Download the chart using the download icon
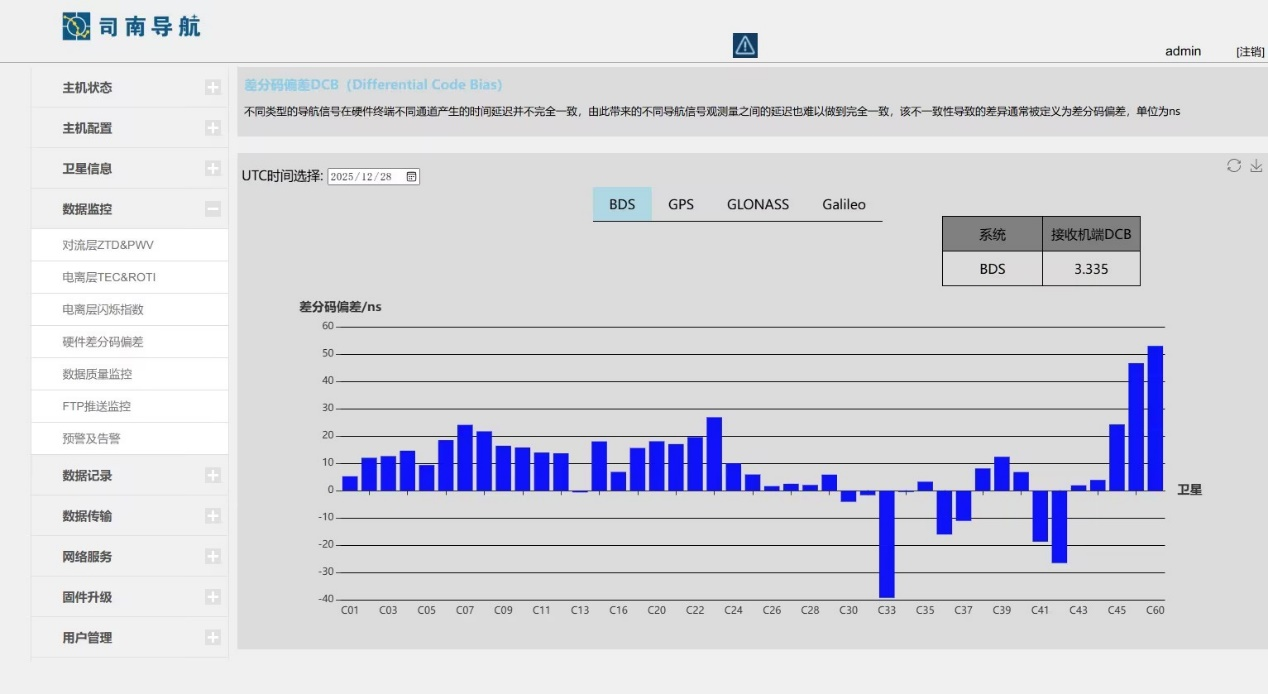Image resolution: width=1268 pixels, height=694 pixels. [x=1256, y=166]
